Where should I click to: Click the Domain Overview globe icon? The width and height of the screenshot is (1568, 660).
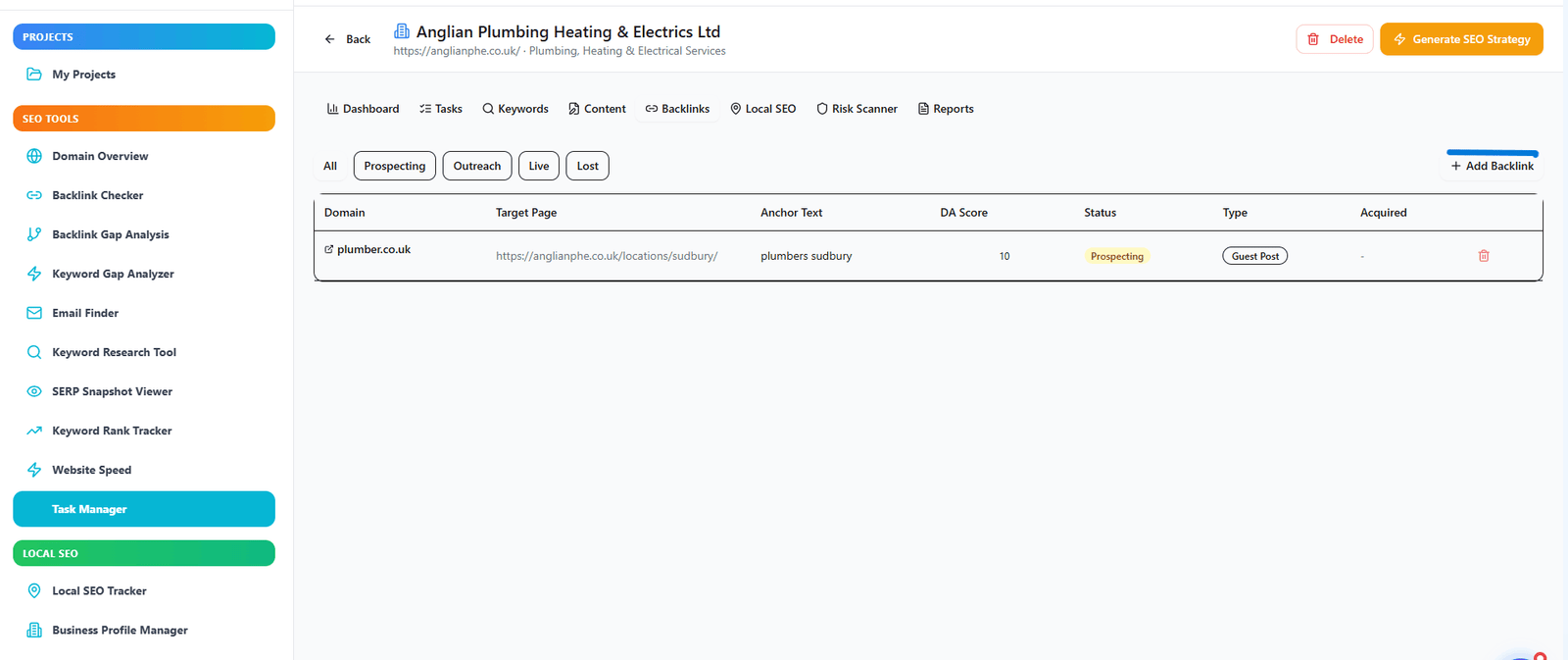tap(34, 156)
